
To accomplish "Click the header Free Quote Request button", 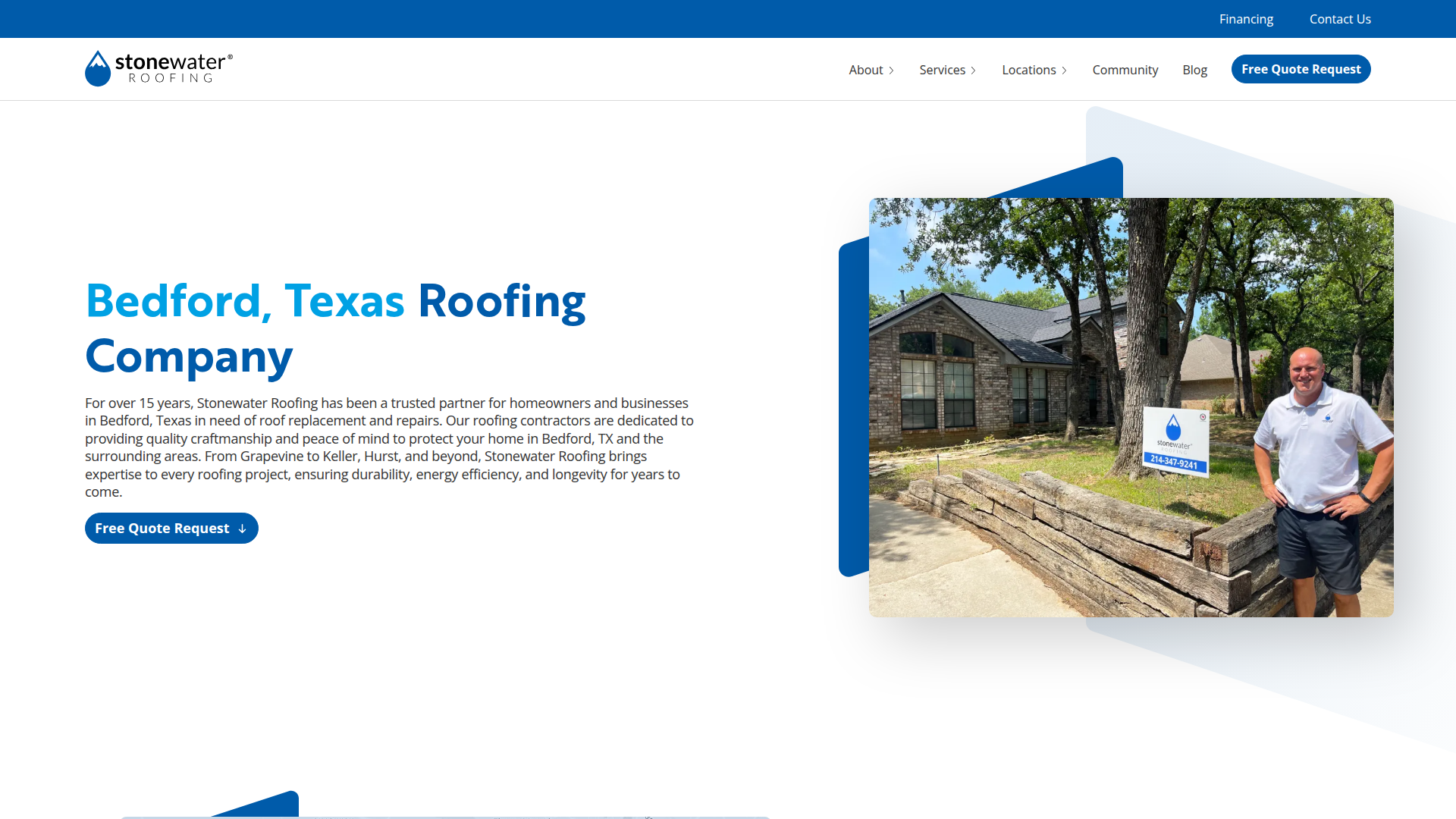I will [x=1301, y=69].
